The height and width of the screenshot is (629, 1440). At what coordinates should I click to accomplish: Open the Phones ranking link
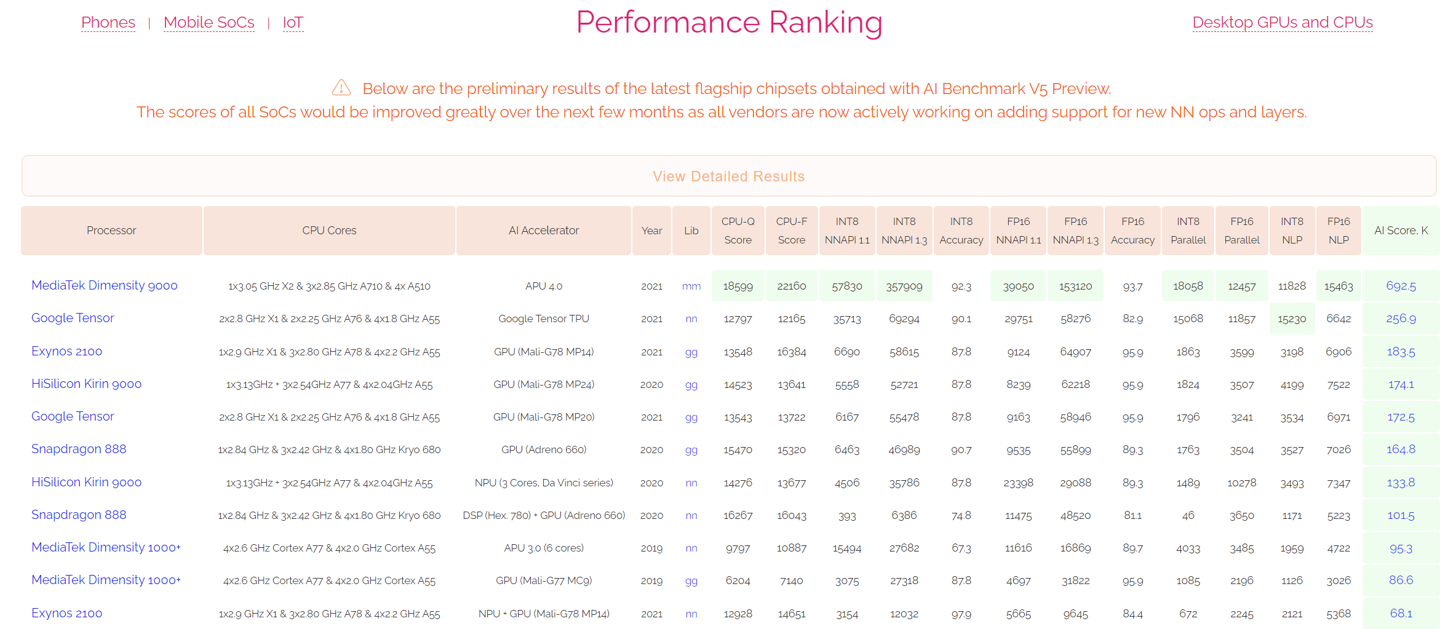[x=108, y=22]
